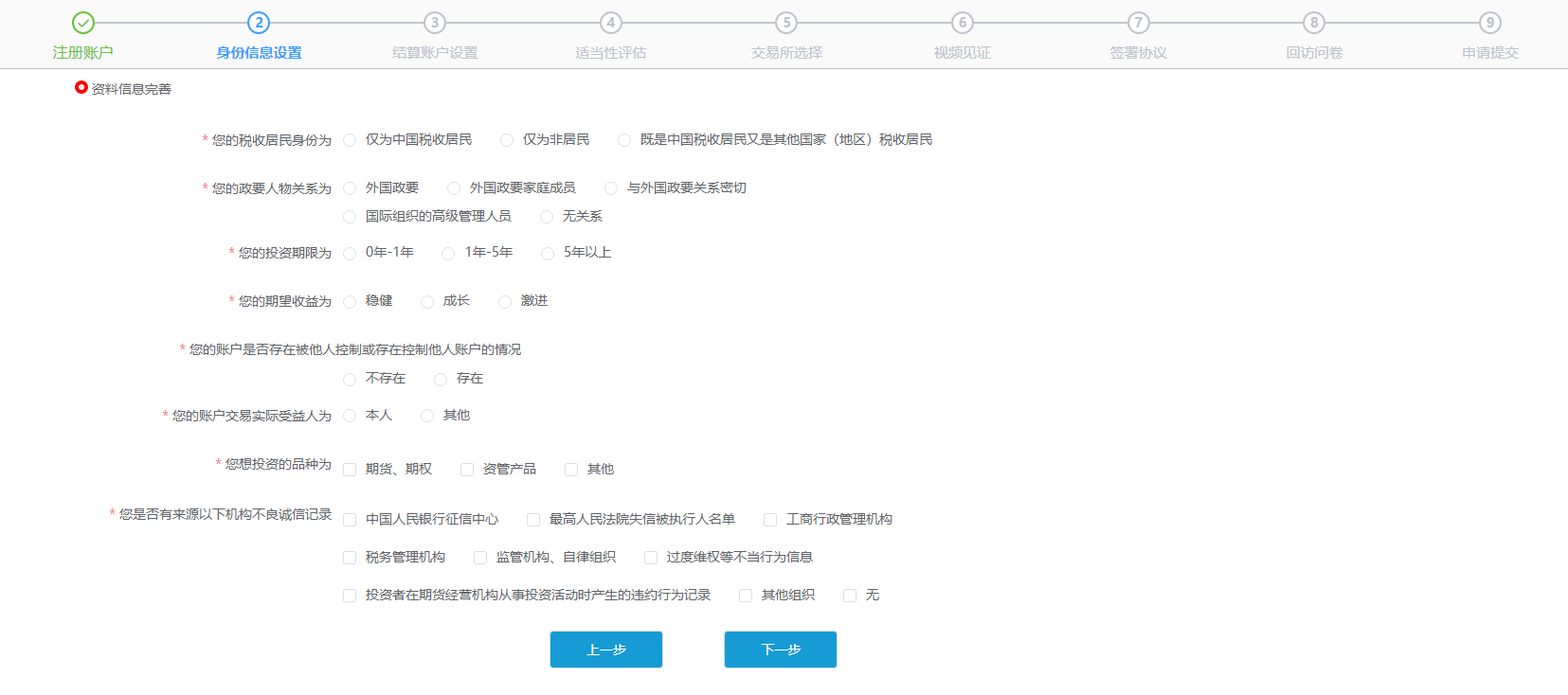Select investment period 1年-5年
The image size is (1568, 695).
pyautogui.click(x=448, y=253)
